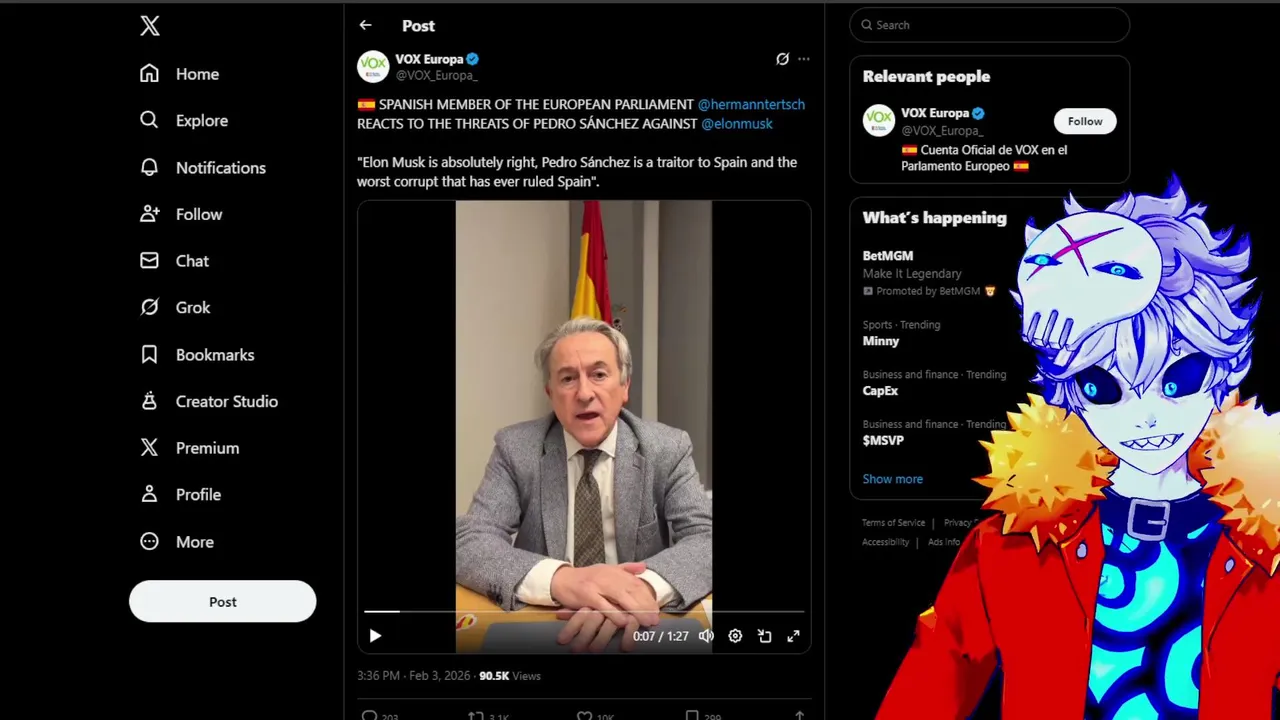The height and width of the screenshot is (720, 1280).
Task: Open Chat envelope icon
Action: (149, 261)
